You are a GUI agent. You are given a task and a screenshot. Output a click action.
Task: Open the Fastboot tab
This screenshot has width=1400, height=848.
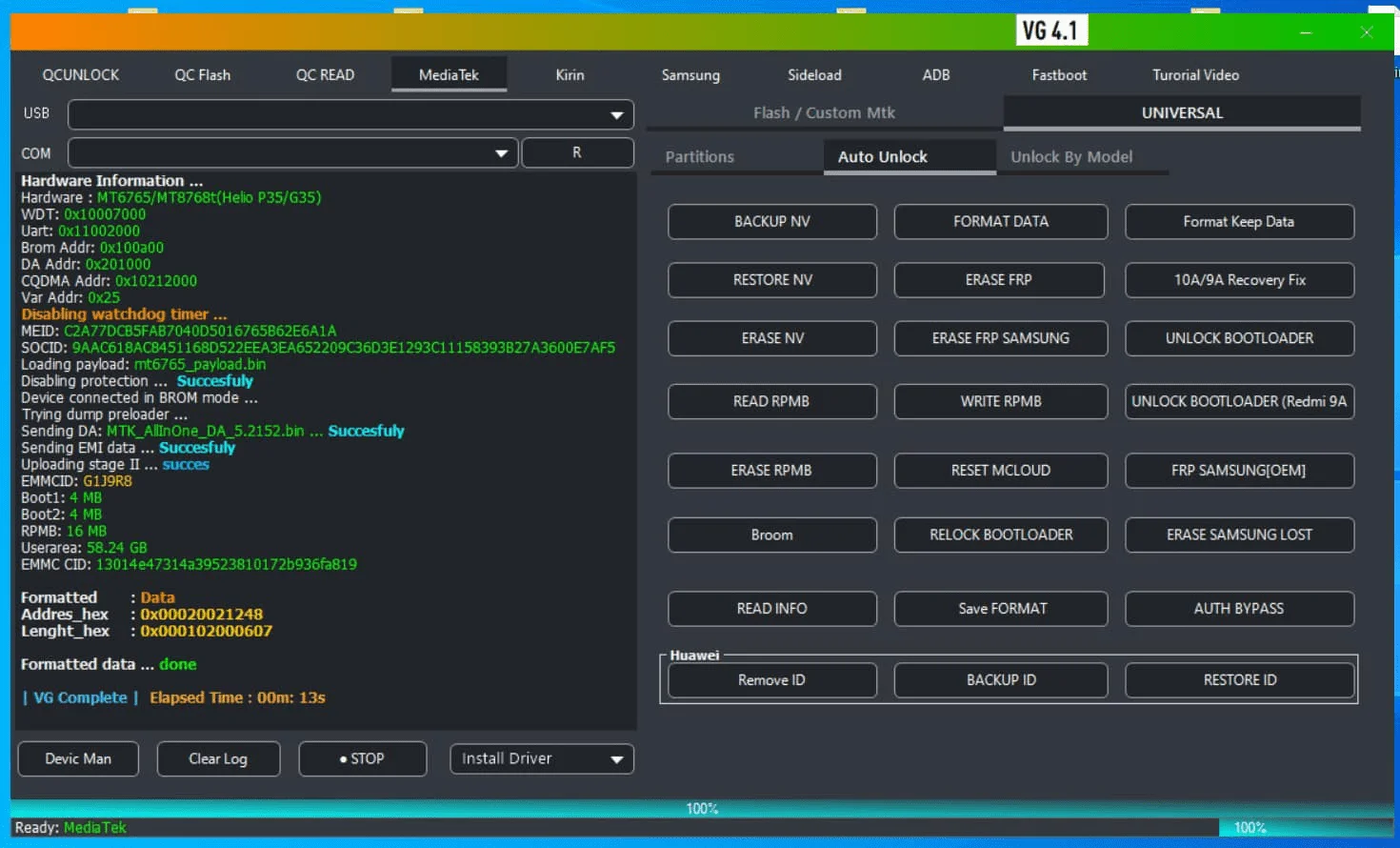[x=1059, y=74]
